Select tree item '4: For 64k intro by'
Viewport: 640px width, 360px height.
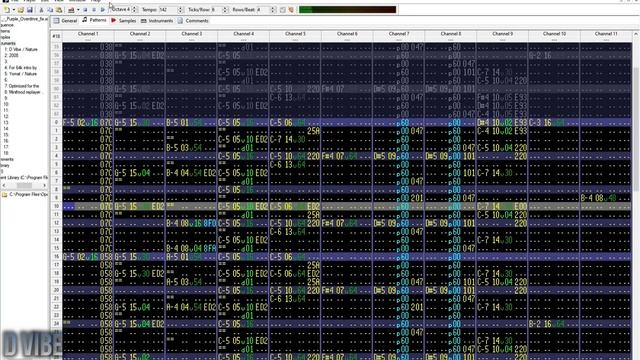(20, 67)
